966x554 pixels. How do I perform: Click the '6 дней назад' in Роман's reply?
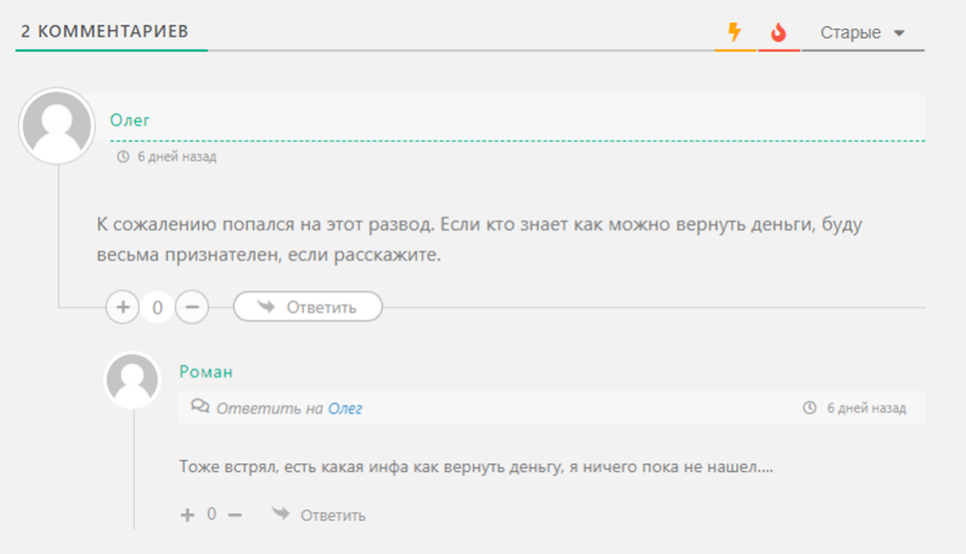click(866, 408)
